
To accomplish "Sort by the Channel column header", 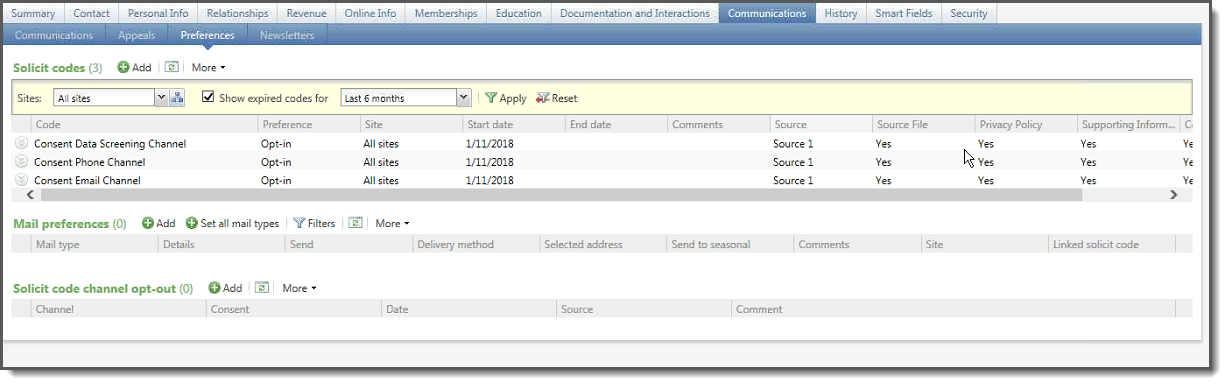I will pos(118,309).
